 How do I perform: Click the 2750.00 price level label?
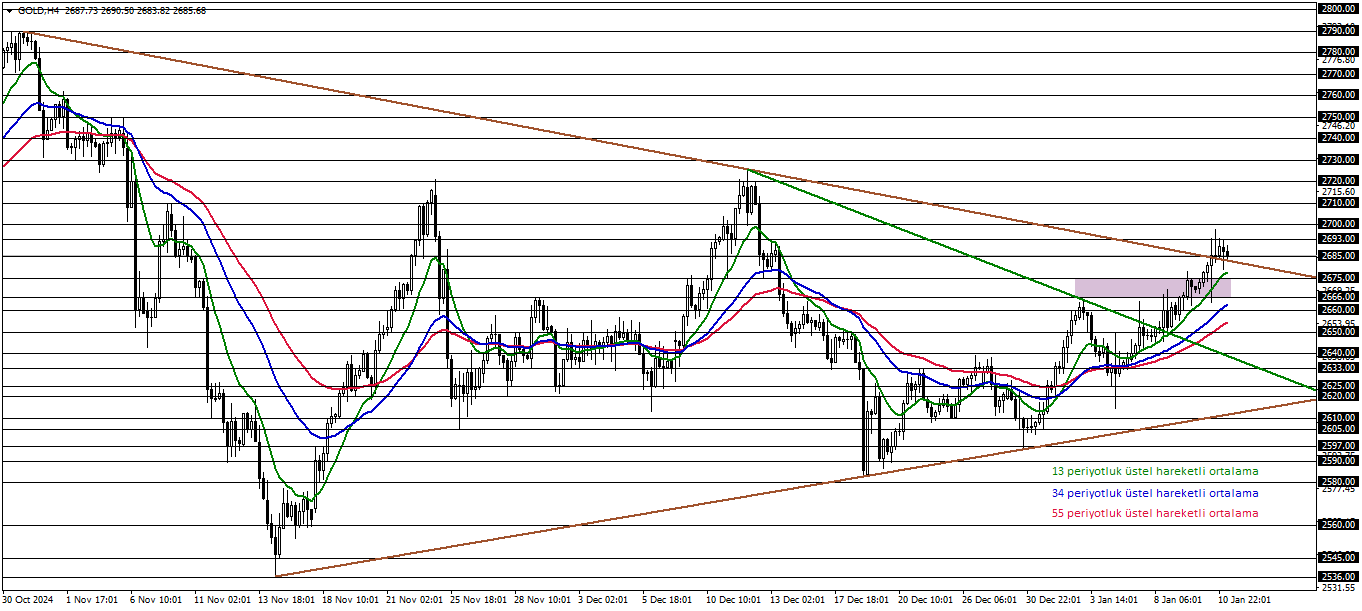tap(1337, 117)
